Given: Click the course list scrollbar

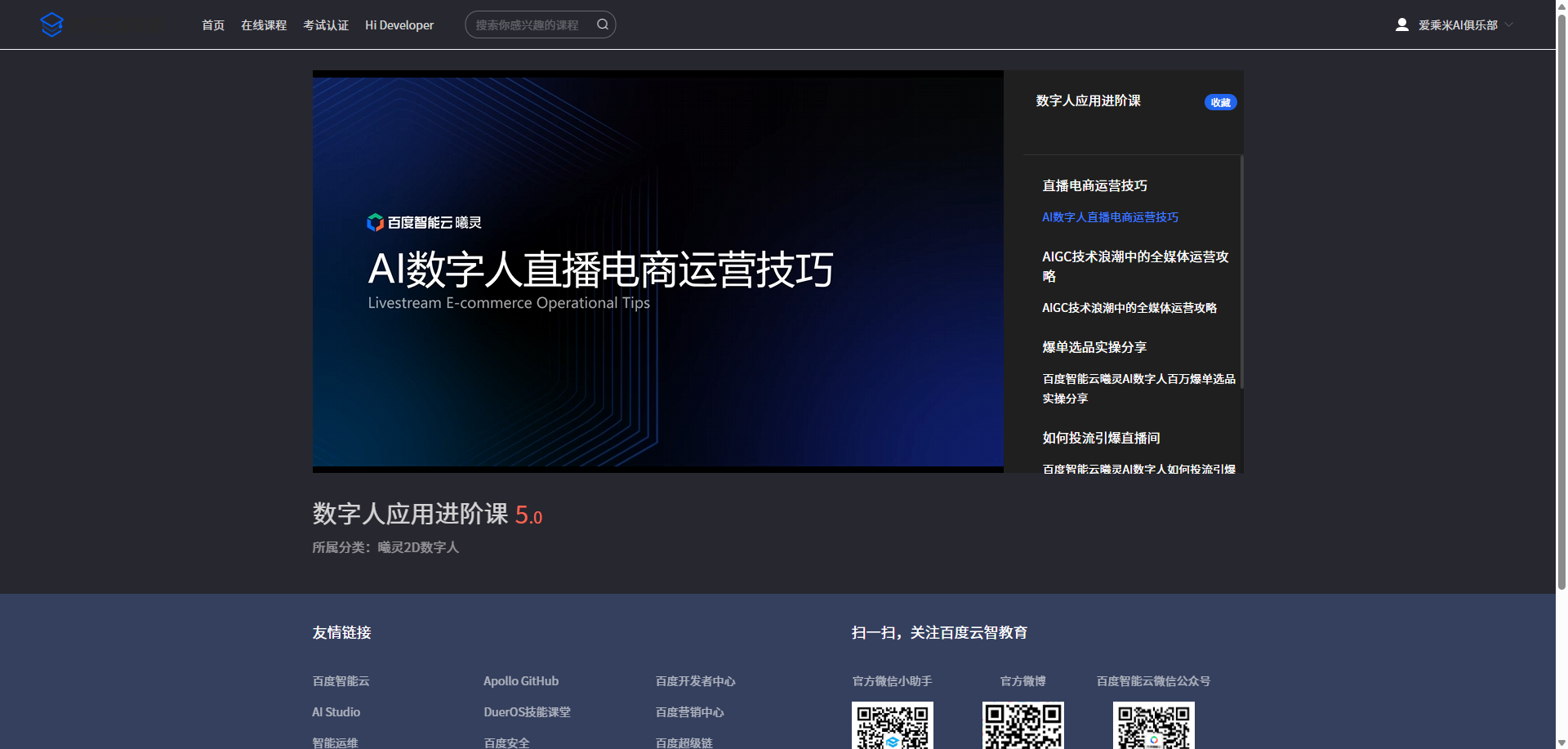Looking at the screenshot, I should (x=1241, y=272).
